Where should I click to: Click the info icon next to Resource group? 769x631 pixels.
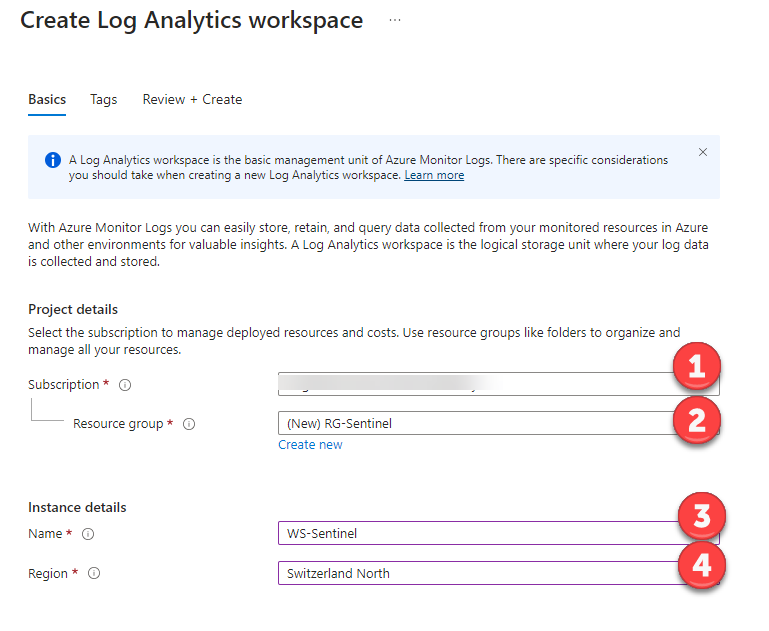click(x=189, y=424)
